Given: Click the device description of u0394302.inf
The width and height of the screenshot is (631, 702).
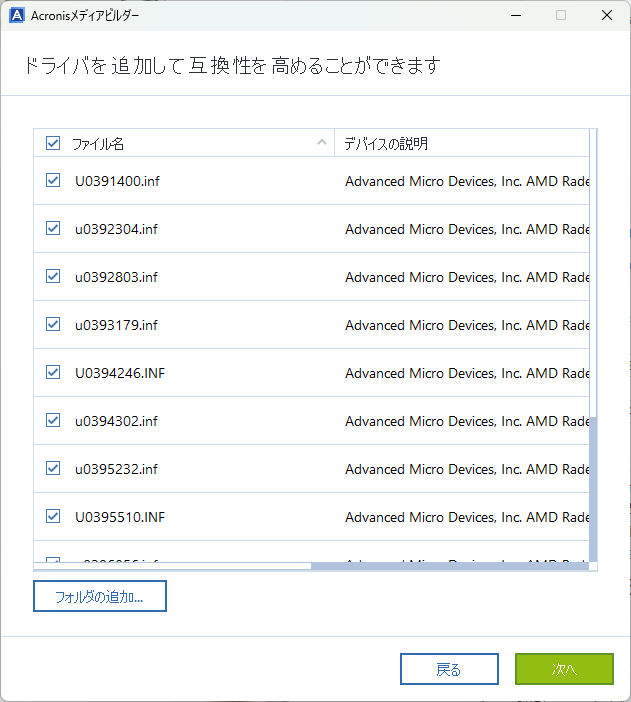Looking at the screenshot, I should click(467, 421).
